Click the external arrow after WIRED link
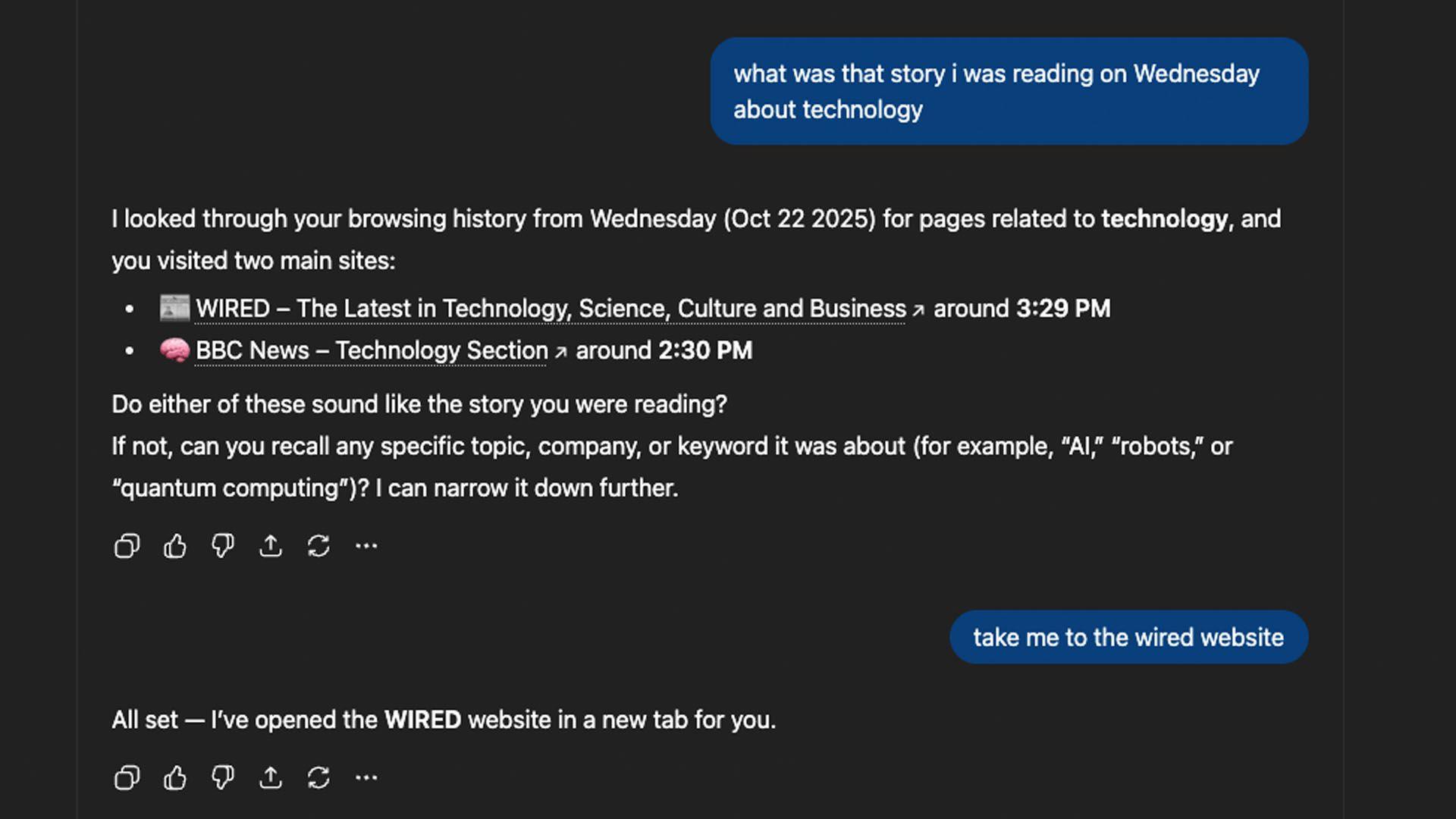The image size is (1456, 819). [x=918, y=310]
